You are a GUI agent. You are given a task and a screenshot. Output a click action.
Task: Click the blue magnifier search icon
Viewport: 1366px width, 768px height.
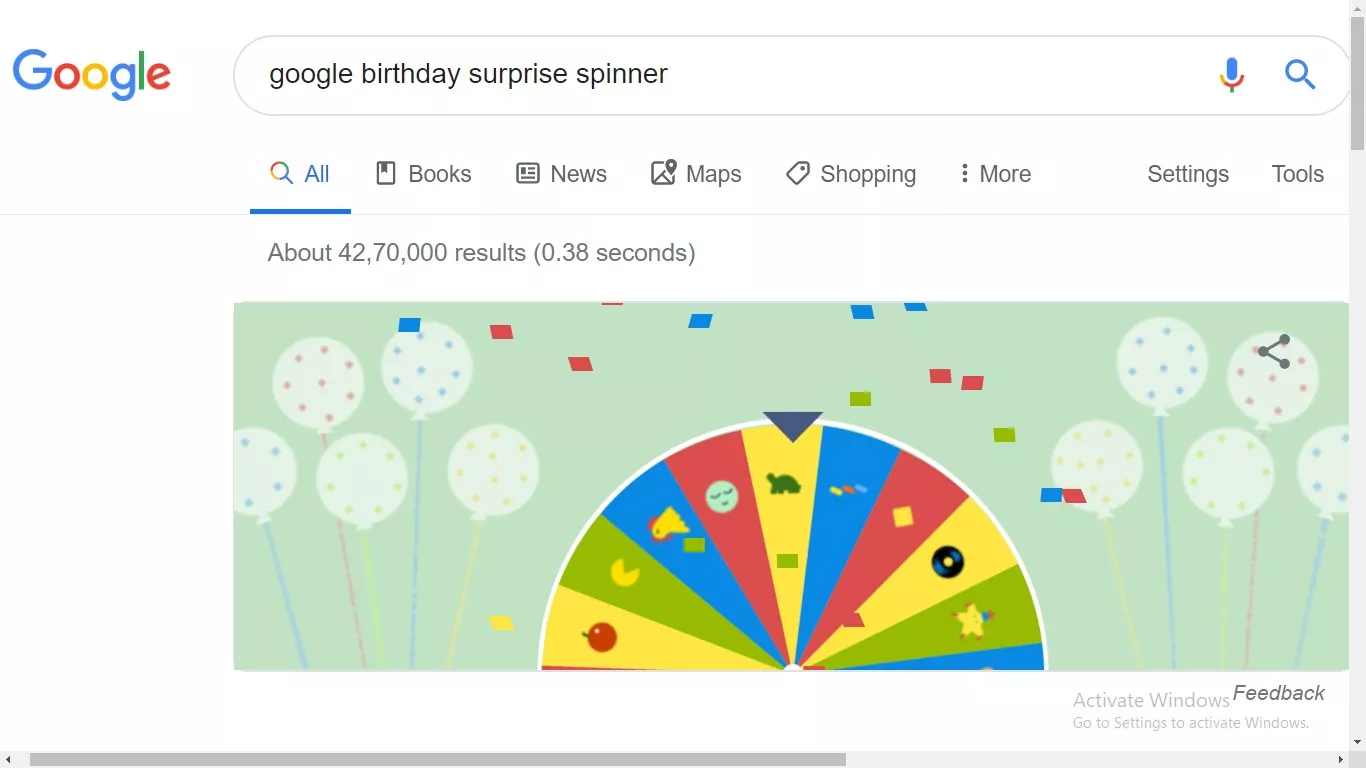point(1299,74)
